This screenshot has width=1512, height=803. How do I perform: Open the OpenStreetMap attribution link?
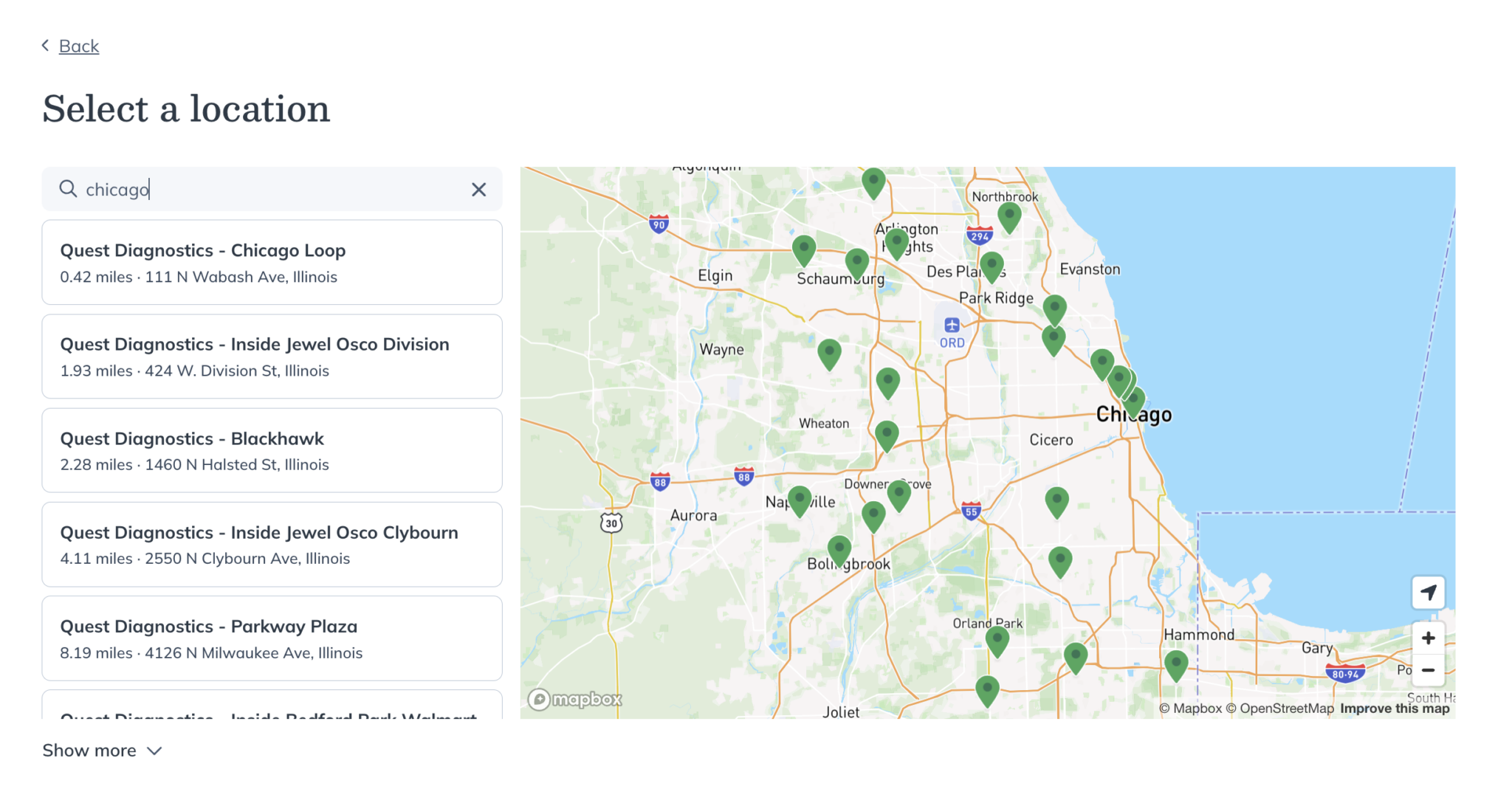(x=1279, y=708)
